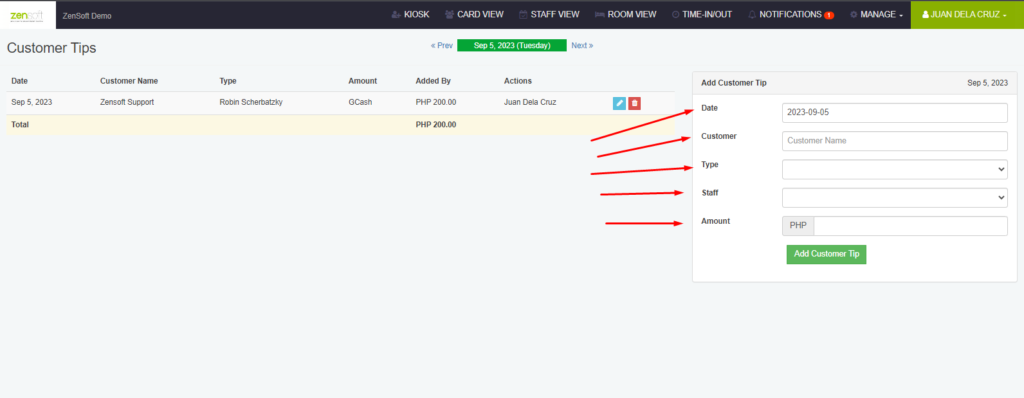This screenshot has height=398, width=1024.
Task: Click the Time-In/Out clock icon
Action: 676,14
